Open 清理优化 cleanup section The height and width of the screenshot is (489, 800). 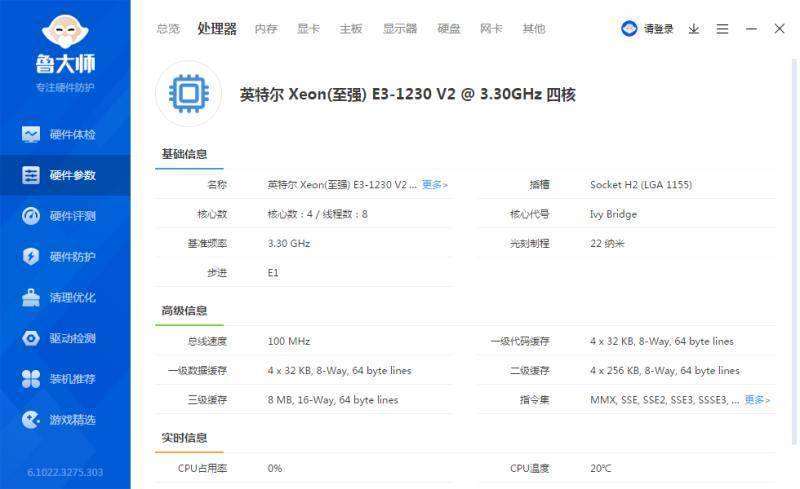pos(65,298)
